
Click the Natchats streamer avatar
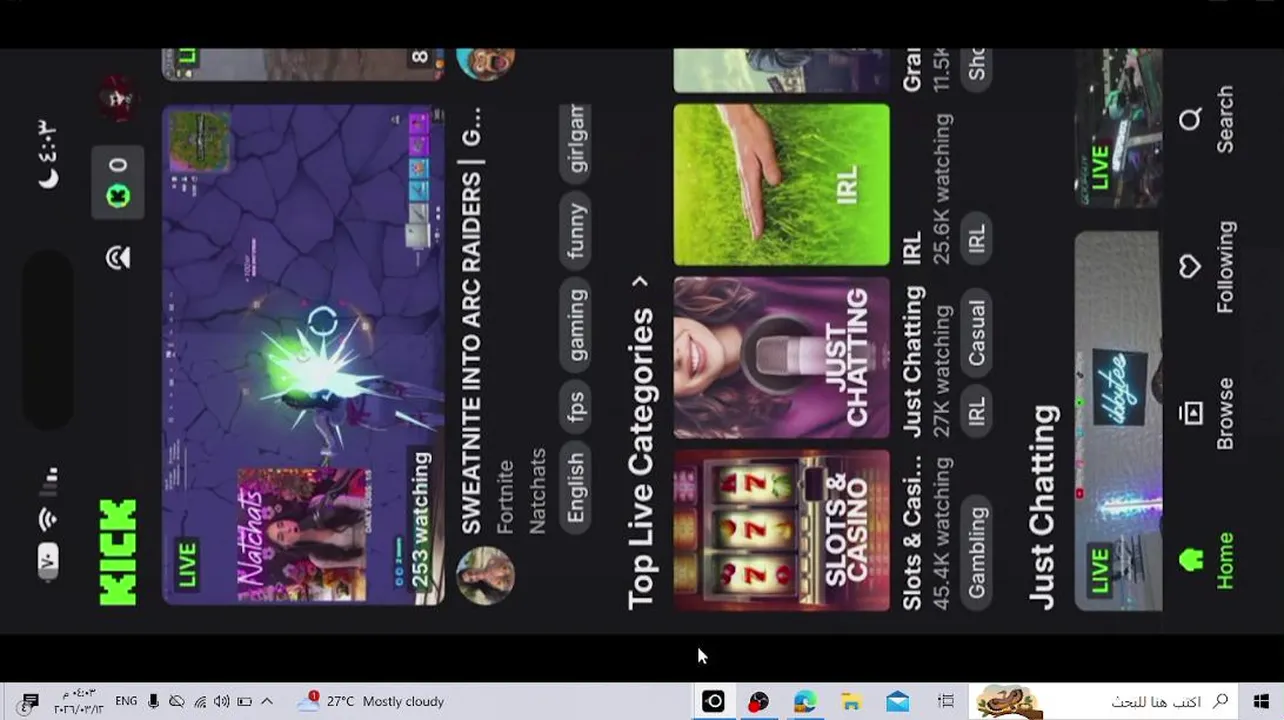(486, 575)
